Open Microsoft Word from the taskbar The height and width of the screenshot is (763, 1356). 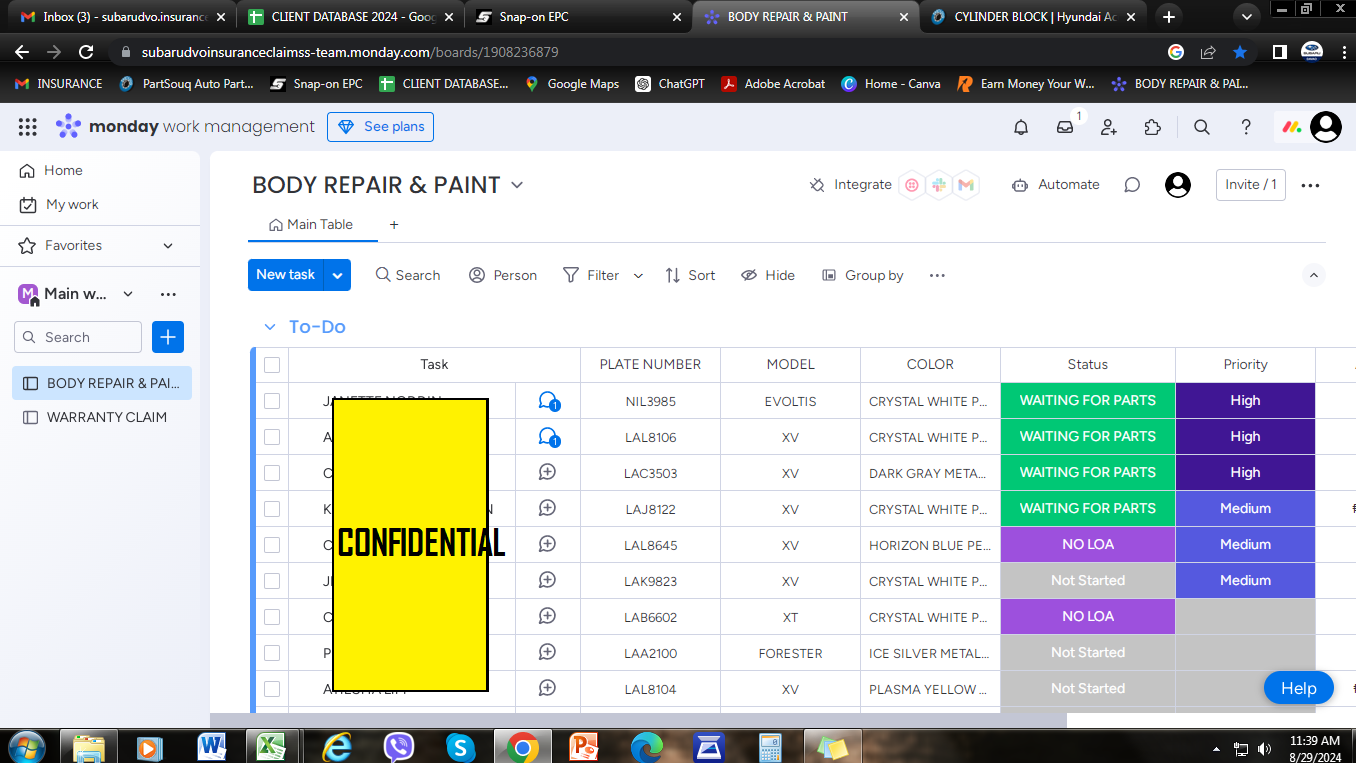coord(212,745)
